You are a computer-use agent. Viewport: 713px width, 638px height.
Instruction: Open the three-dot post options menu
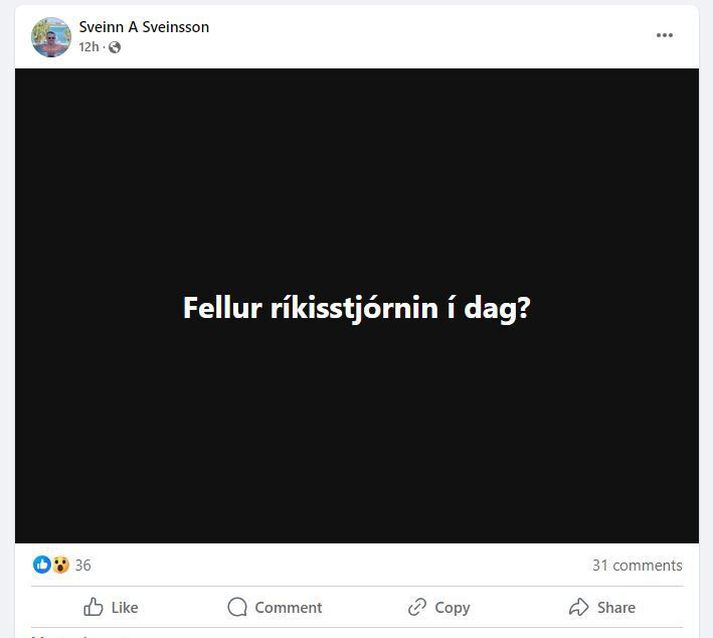[x=664, y=35]
